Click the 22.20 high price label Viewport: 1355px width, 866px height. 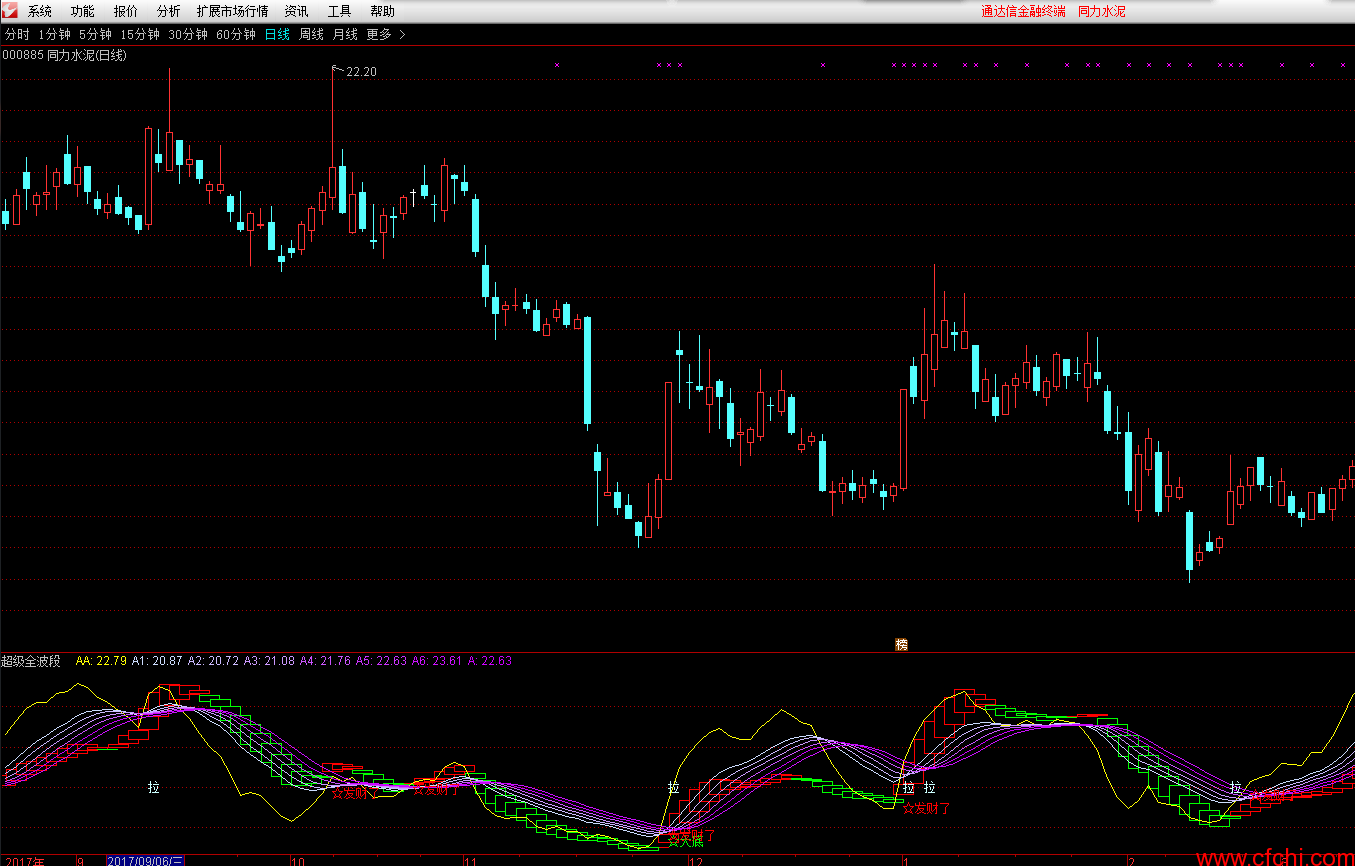point(361,72)
